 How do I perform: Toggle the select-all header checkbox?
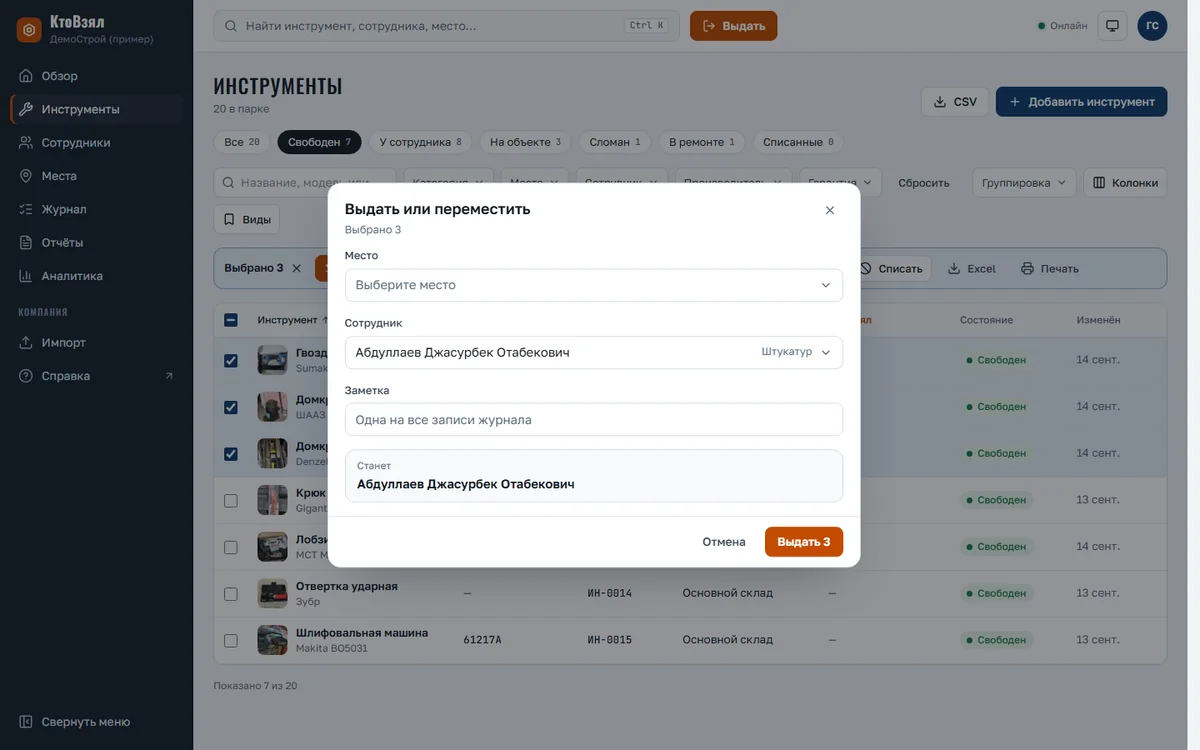(231, 320)
